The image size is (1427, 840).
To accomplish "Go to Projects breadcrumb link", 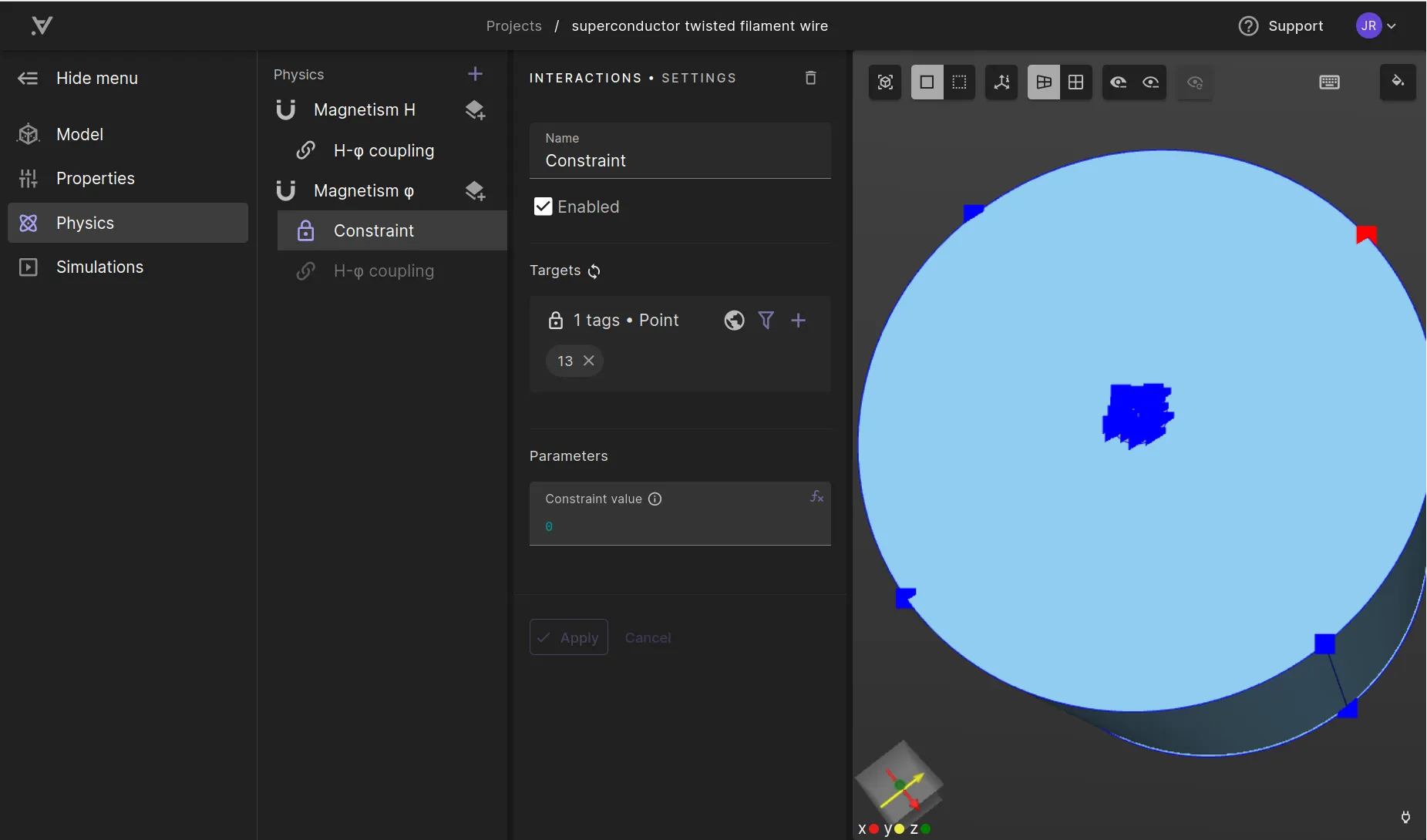I will pyautogui.click(x=513, y=25).
